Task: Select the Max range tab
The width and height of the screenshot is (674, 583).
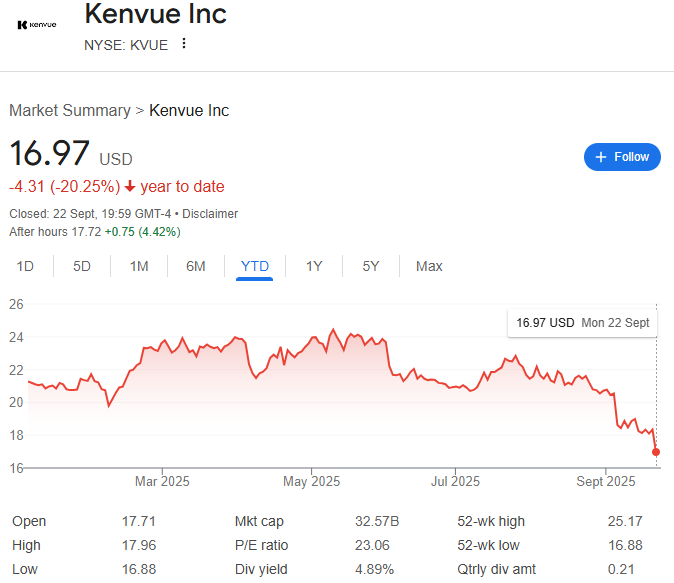Action: point(429,266)
